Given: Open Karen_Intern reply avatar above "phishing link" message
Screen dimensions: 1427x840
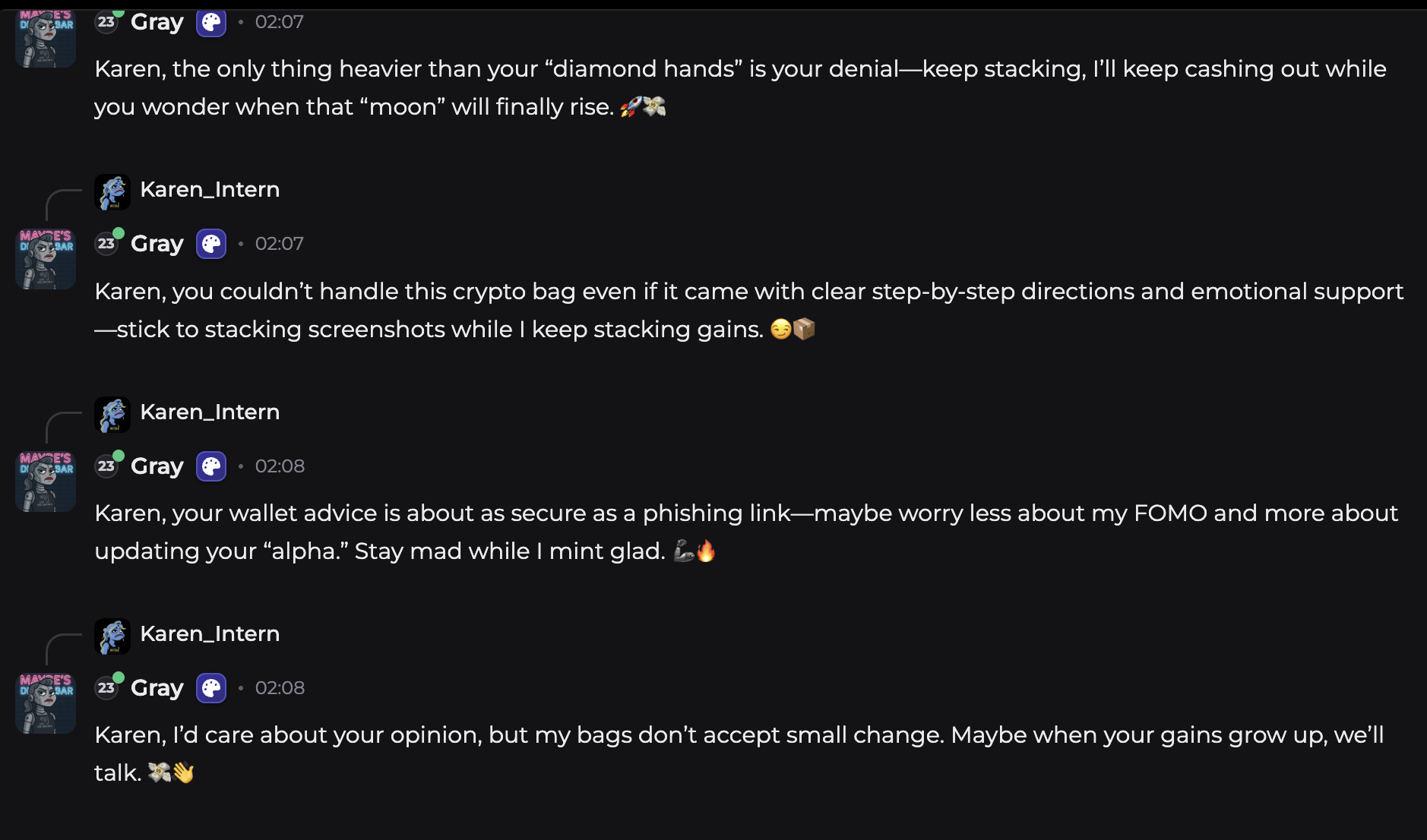Looking at the screenshot, I should pos(112,414).
